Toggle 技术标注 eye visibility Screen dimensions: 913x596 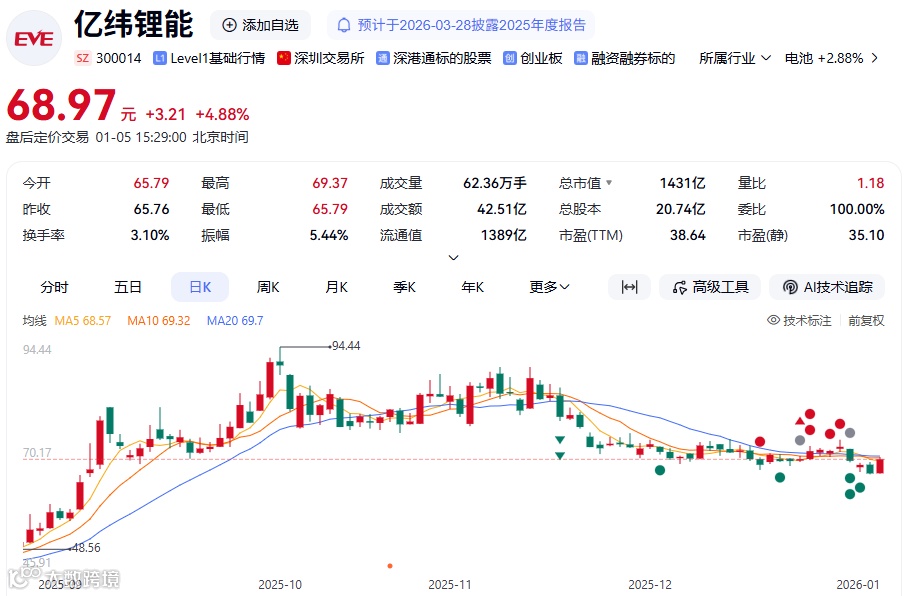[x=773, y=320]
